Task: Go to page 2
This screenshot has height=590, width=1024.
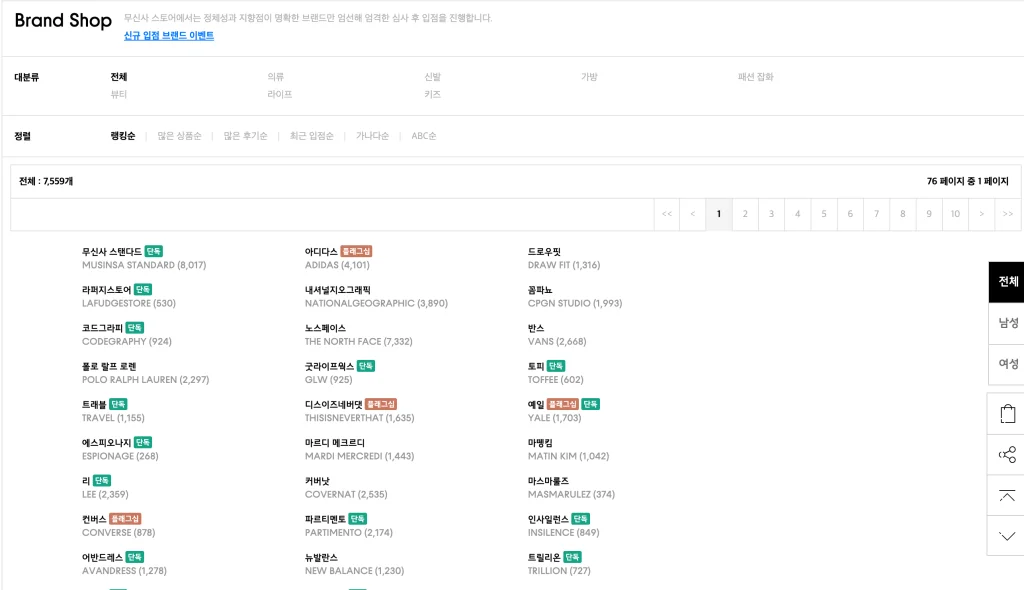Action: (x=745, y=214)
